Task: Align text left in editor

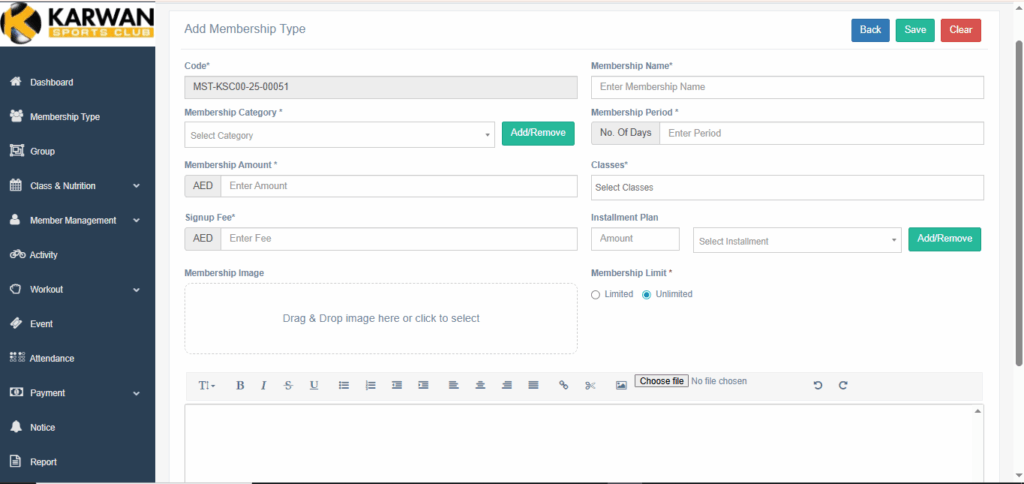Action: point(453,385)
